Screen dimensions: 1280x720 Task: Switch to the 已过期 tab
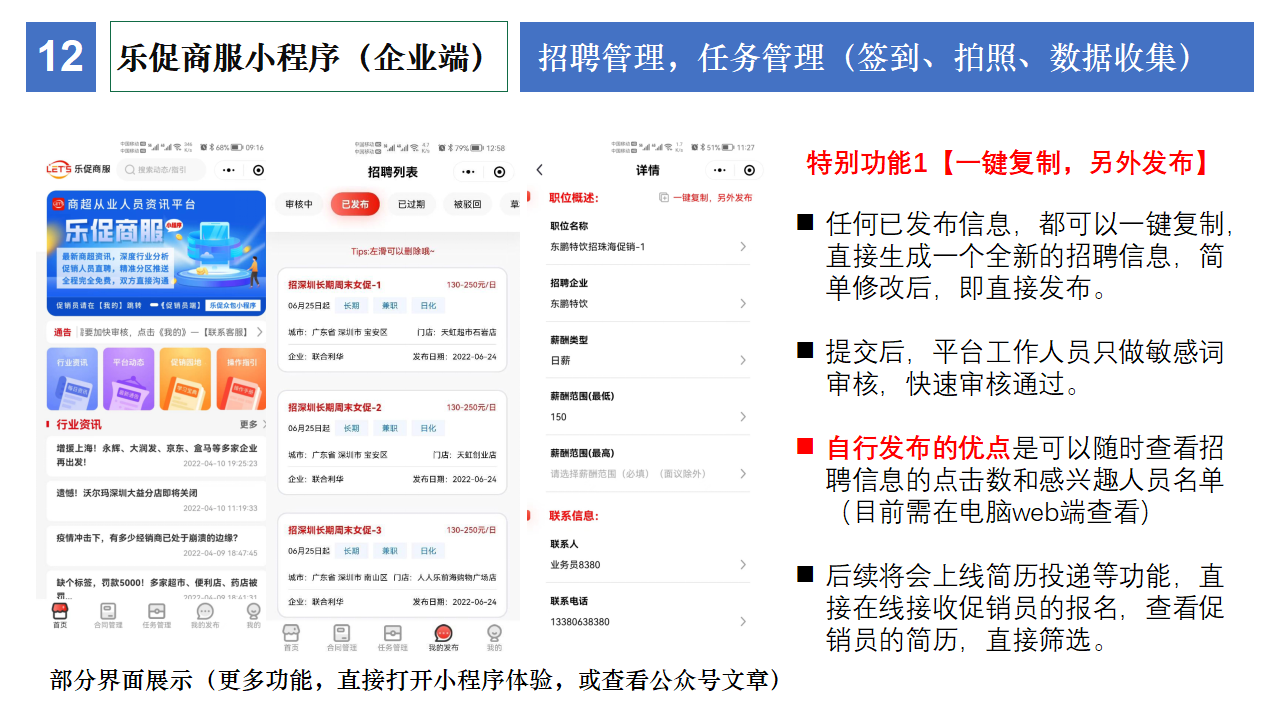coord(411,204)
